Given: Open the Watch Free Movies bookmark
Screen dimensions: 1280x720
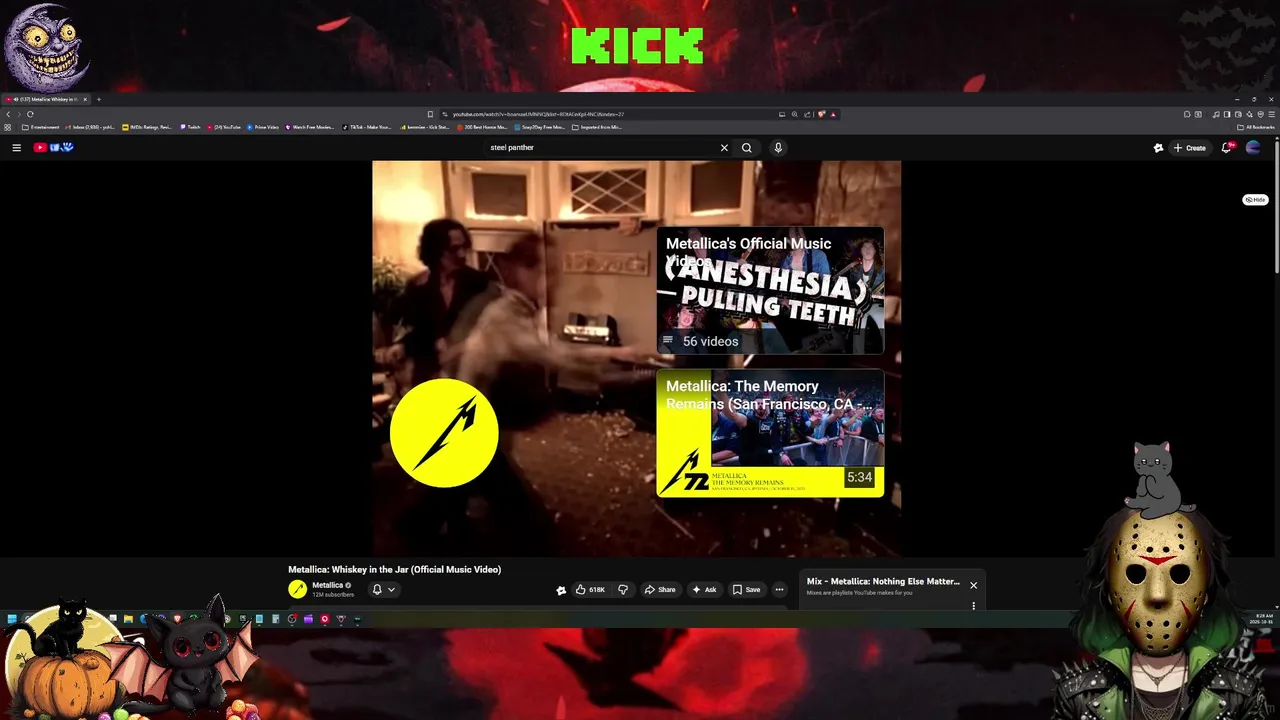Looking at the screenshot, I should (x=310, y=127).
